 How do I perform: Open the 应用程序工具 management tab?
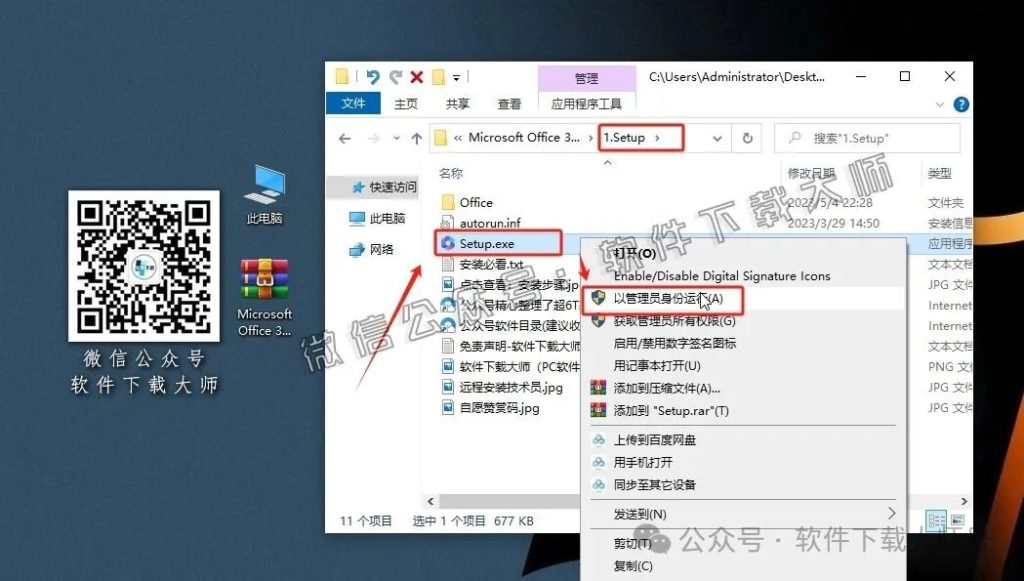(x=588, y=103)
